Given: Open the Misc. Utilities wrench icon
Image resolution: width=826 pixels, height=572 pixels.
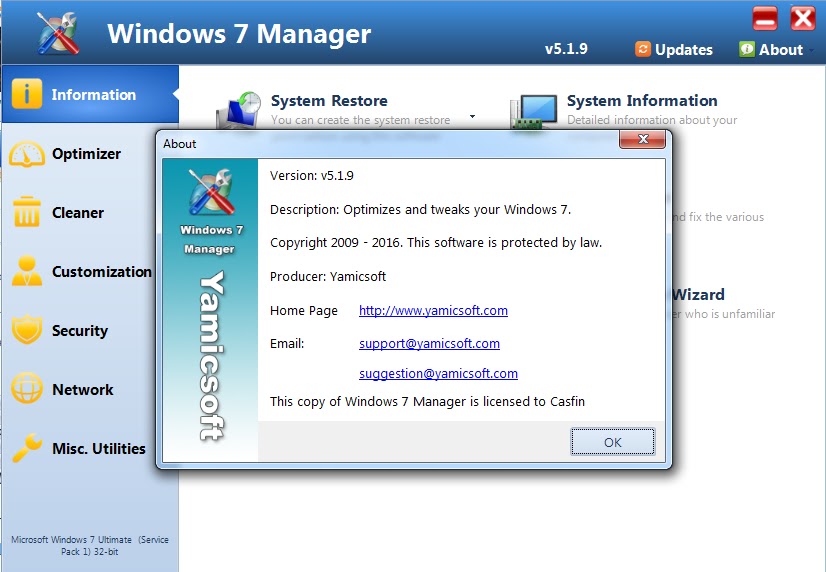Looking at the screenshot, I should pos(26,448).
